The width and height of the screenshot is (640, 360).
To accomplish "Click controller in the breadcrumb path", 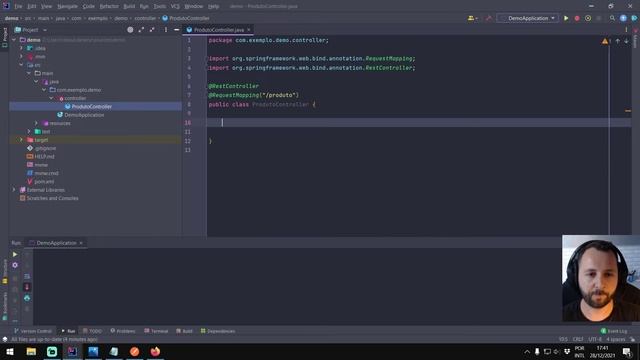I will tap(145, 18).
